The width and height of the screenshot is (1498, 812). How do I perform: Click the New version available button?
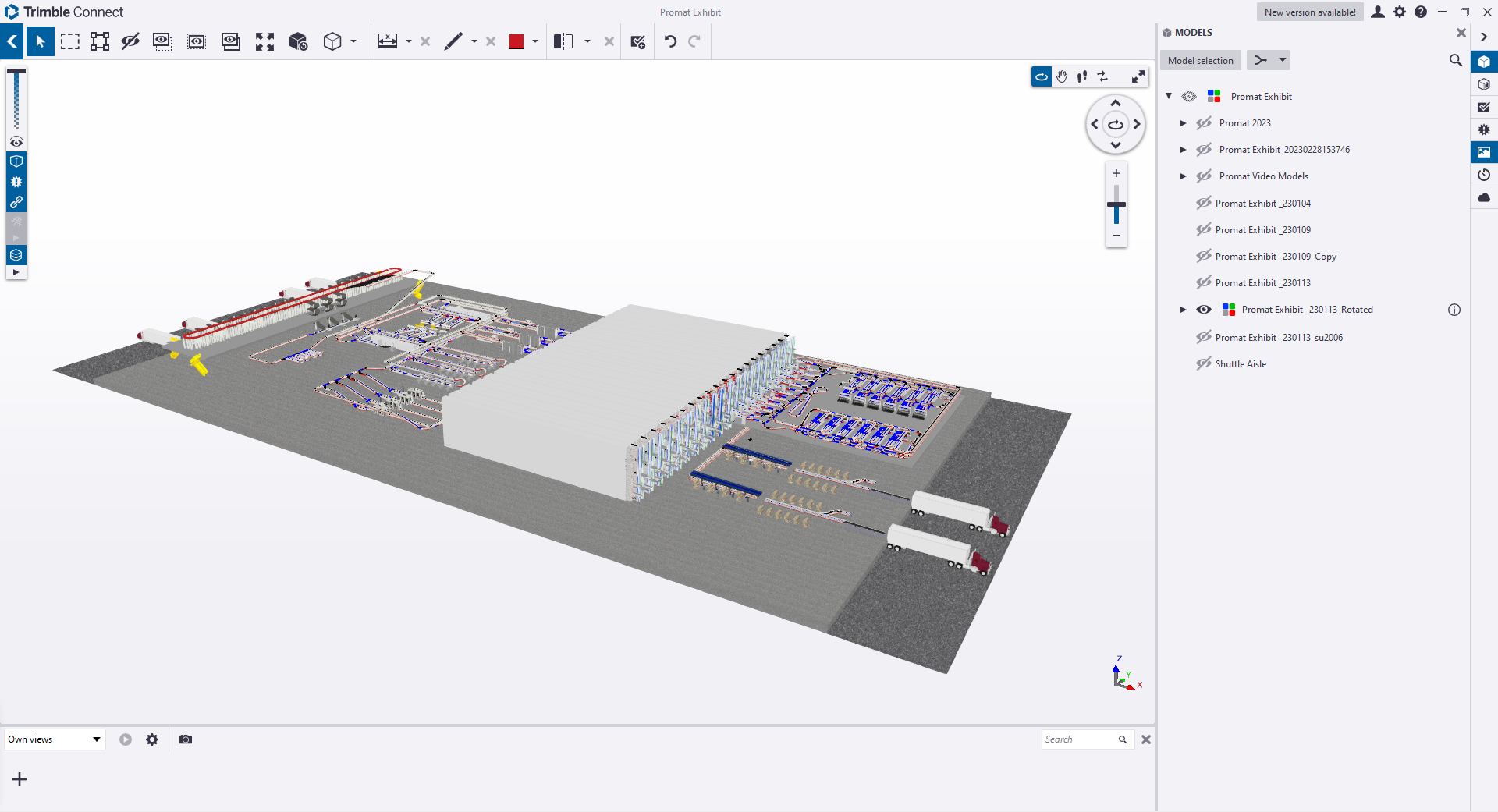1310,12
